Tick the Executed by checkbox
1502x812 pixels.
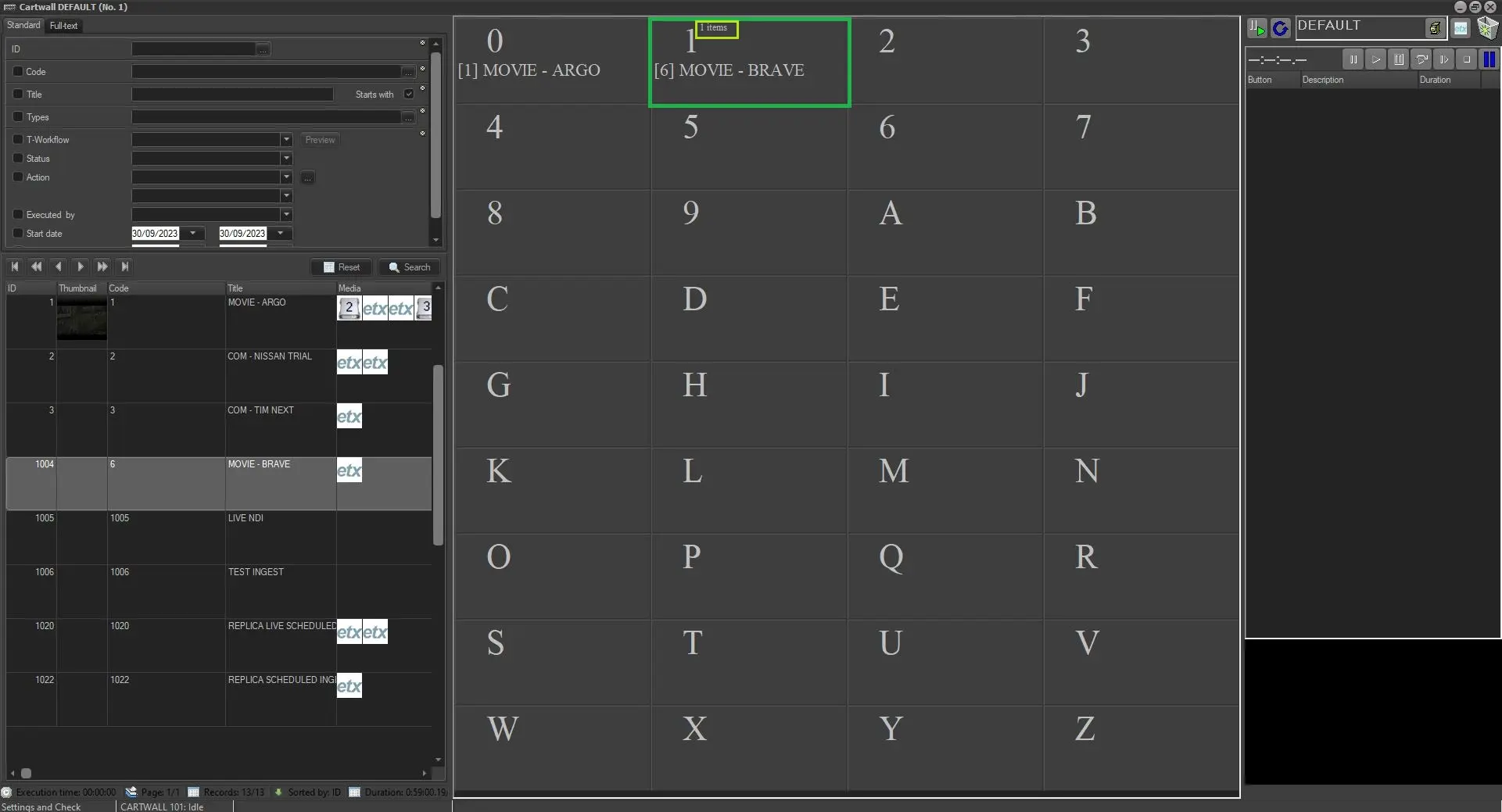tap(18, 214)
